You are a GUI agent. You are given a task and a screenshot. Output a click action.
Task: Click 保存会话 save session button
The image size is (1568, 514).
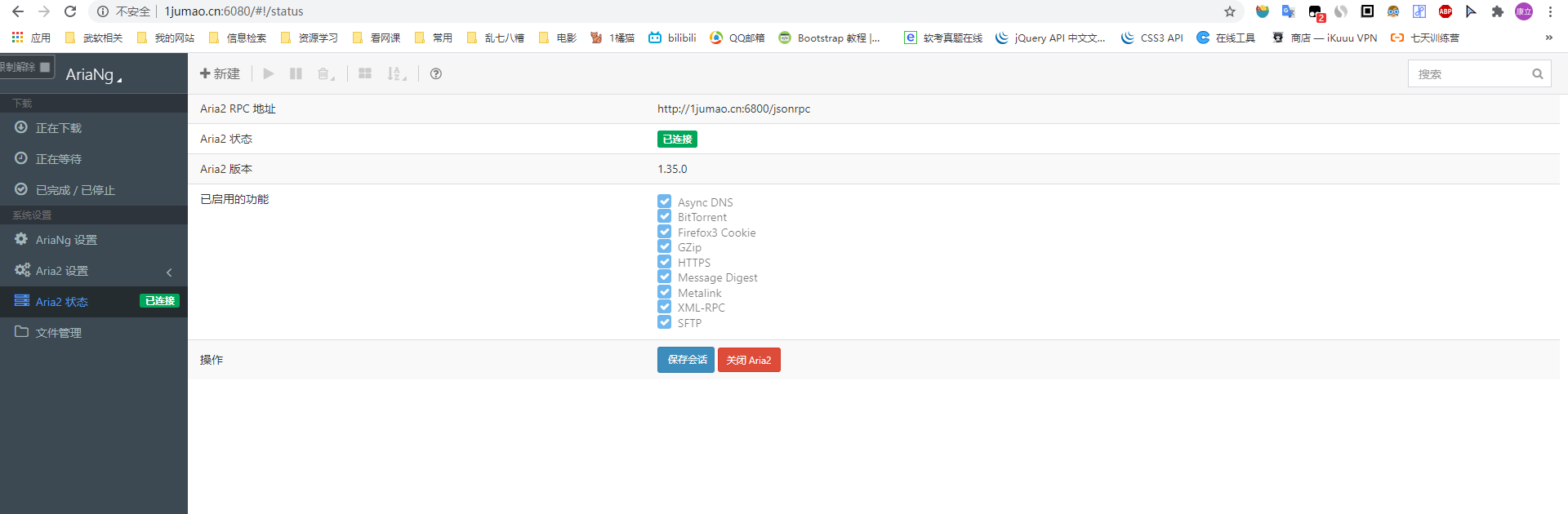tap(686, 360)
